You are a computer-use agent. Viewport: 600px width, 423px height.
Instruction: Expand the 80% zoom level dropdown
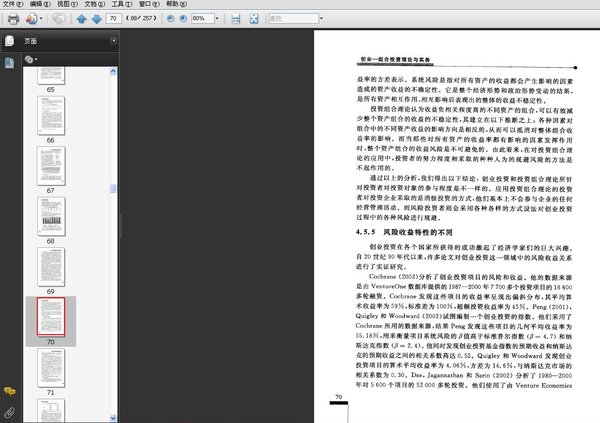coord(216,18)
